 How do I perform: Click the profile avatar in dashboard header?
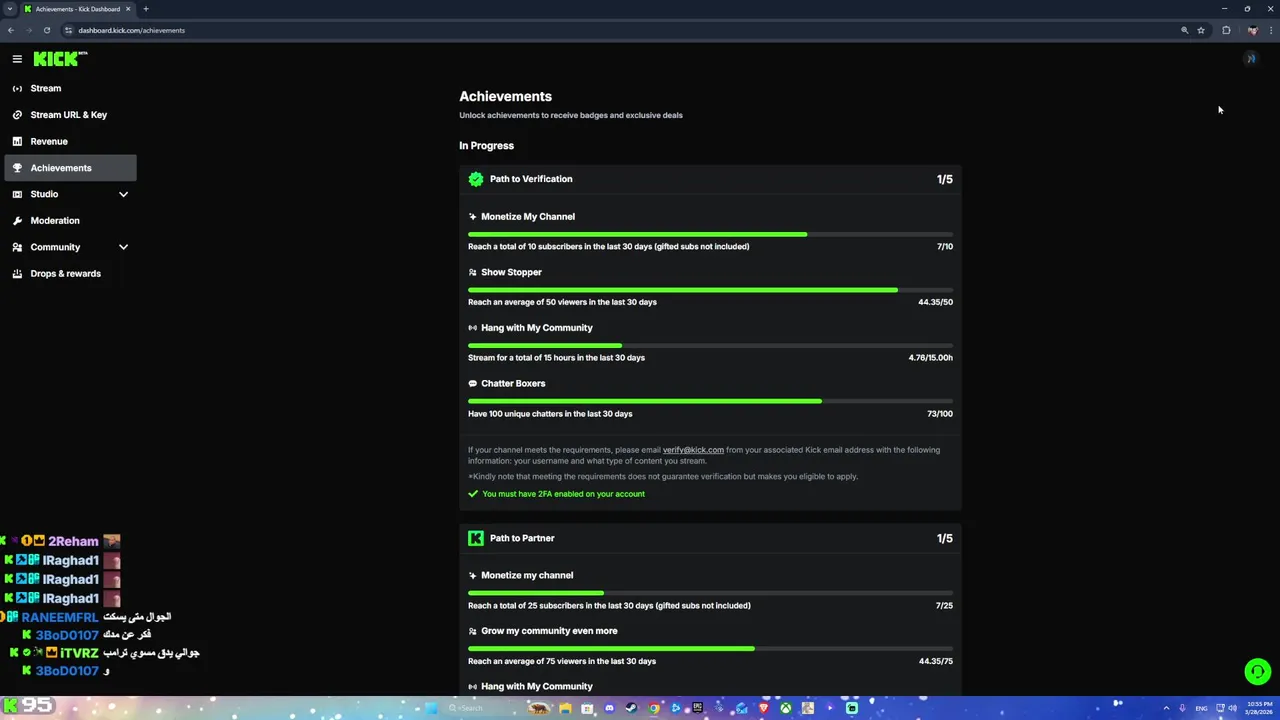pos(1250,59)
